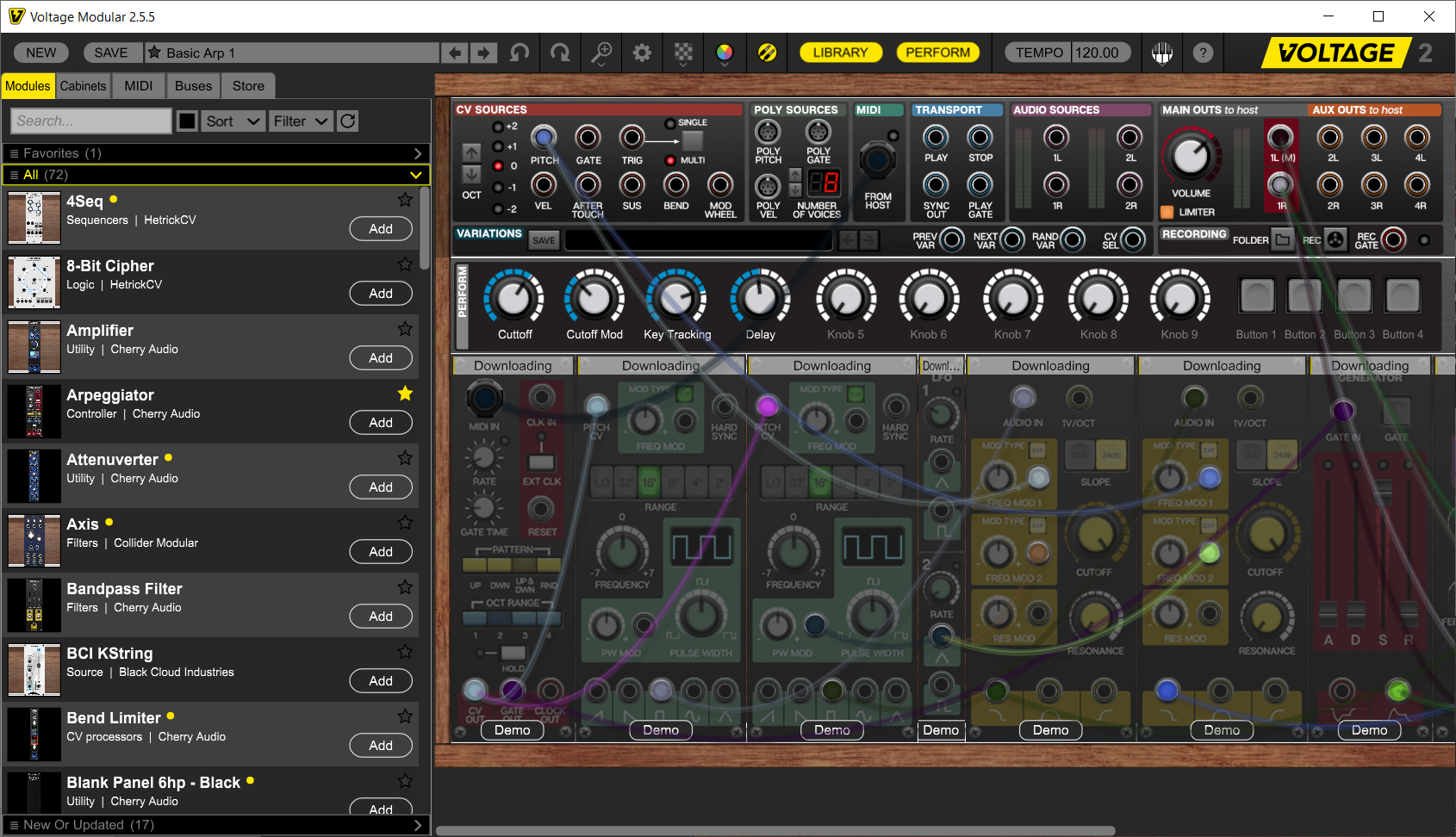
Task: Toggle perform Button 4
Action: click(1403, 295)
